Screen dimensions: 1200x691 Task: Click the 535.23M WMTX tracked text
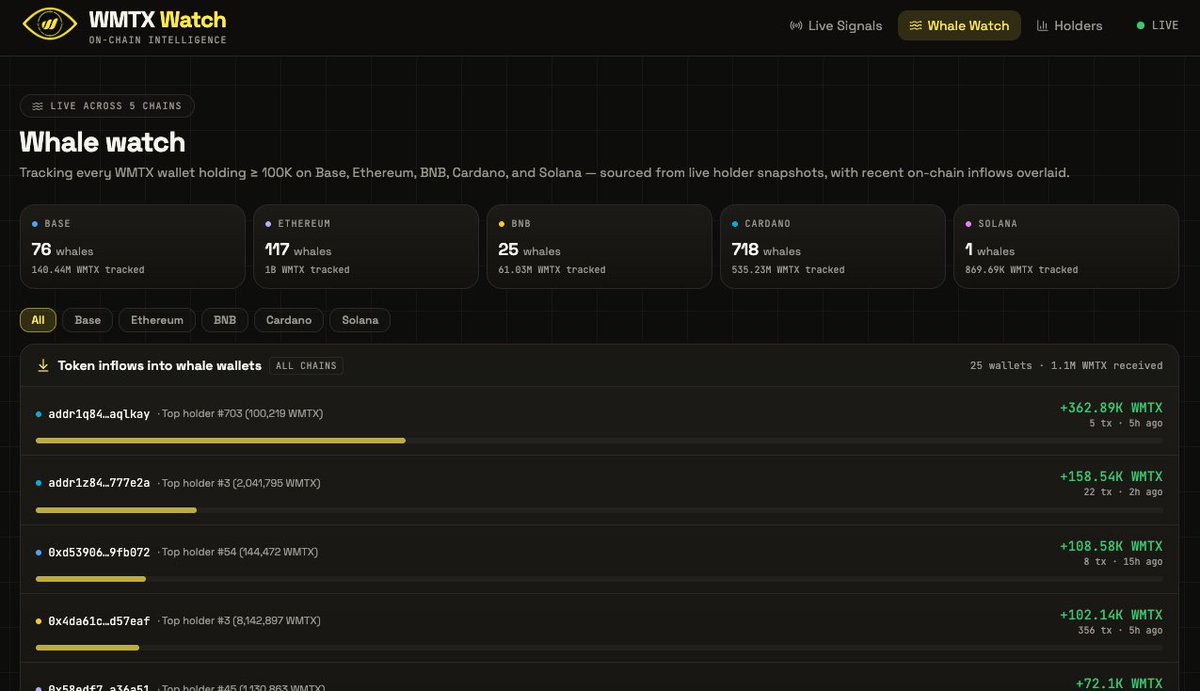[788, 270]
